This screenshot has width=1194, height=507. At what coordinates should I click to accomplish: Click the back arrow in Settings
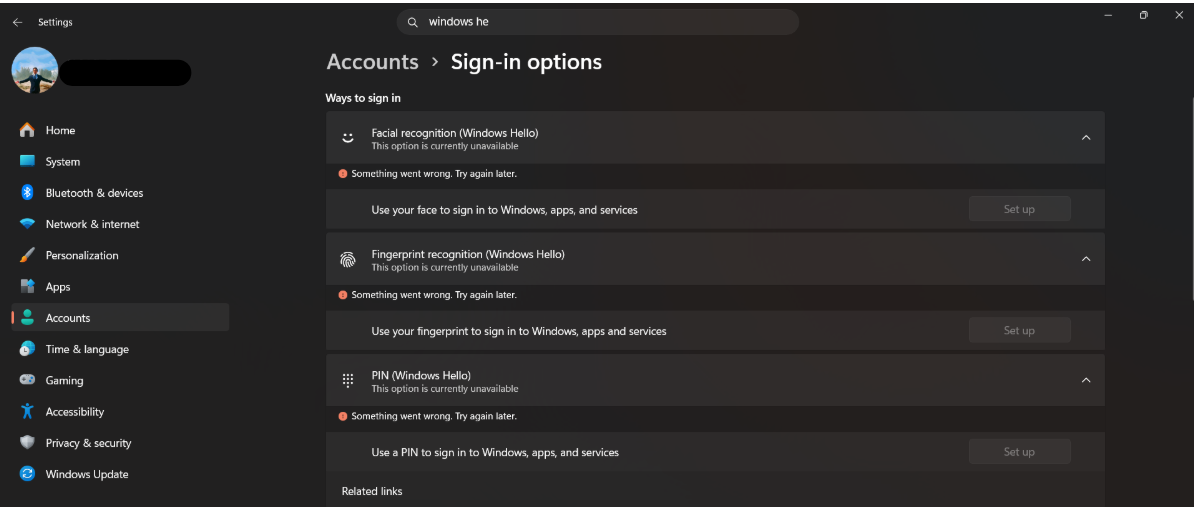click(x=18, y=23)
